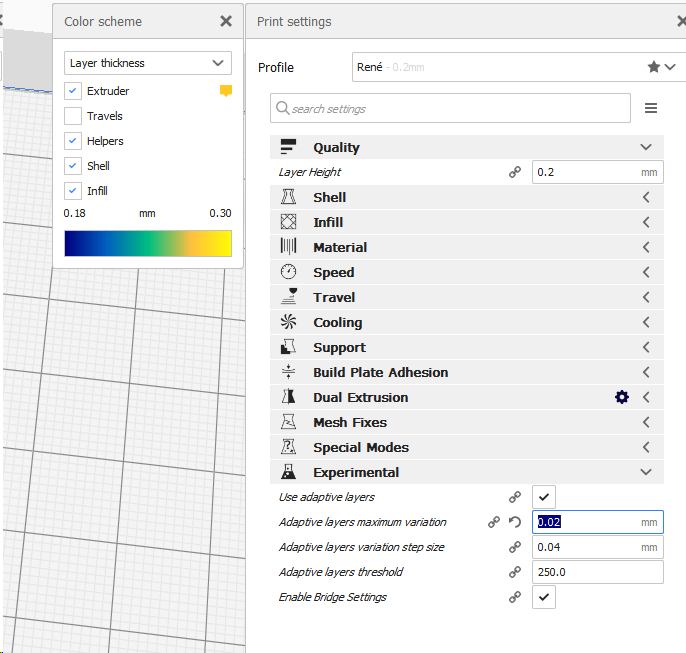Click the Adaptive layers variation step size label

[361, 547]
